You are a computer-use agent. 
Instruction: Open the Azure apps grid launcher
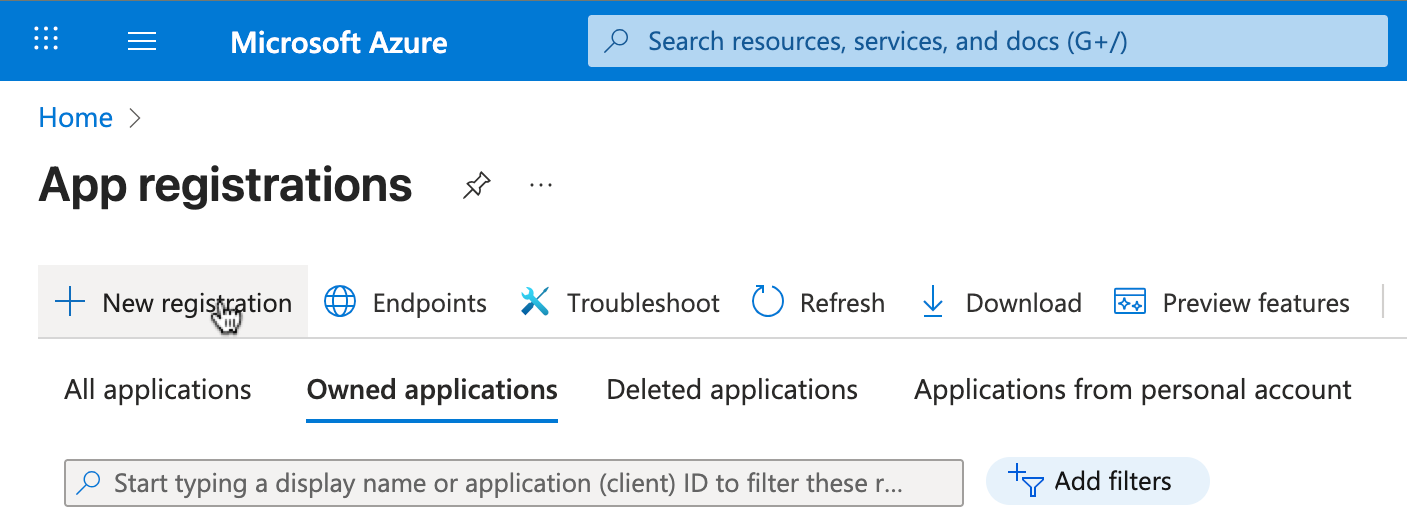point(46,40)
